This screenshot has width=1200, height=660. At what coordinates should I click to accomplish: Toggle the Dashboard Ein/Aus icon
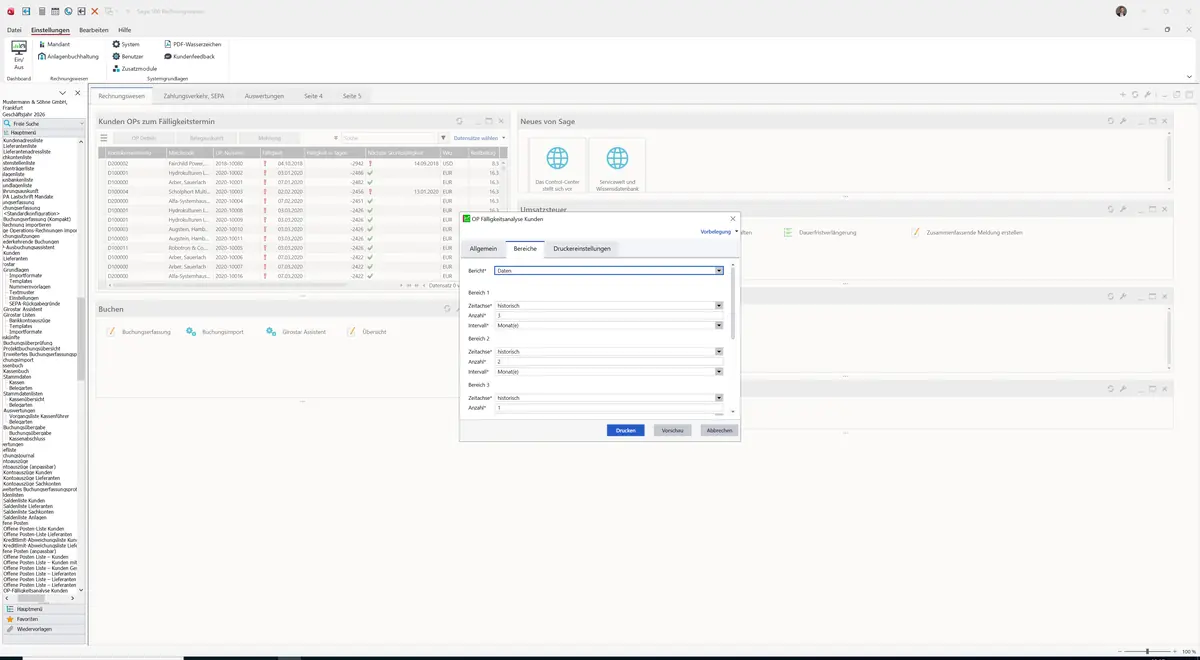pos(19,54)
